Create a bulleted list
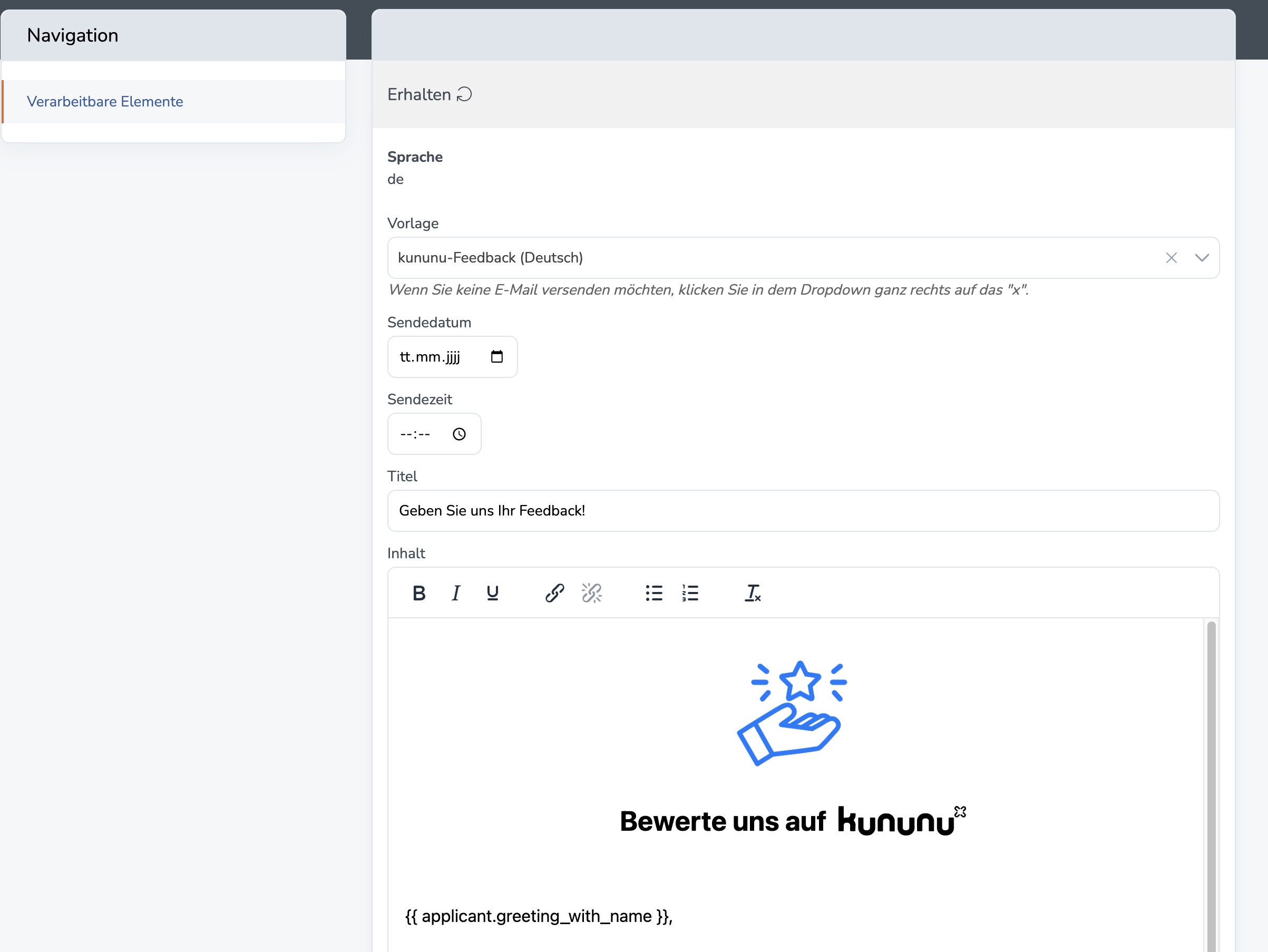This screenshot has width=1268, height=952. pyautogui.click(x=653, y=593)
